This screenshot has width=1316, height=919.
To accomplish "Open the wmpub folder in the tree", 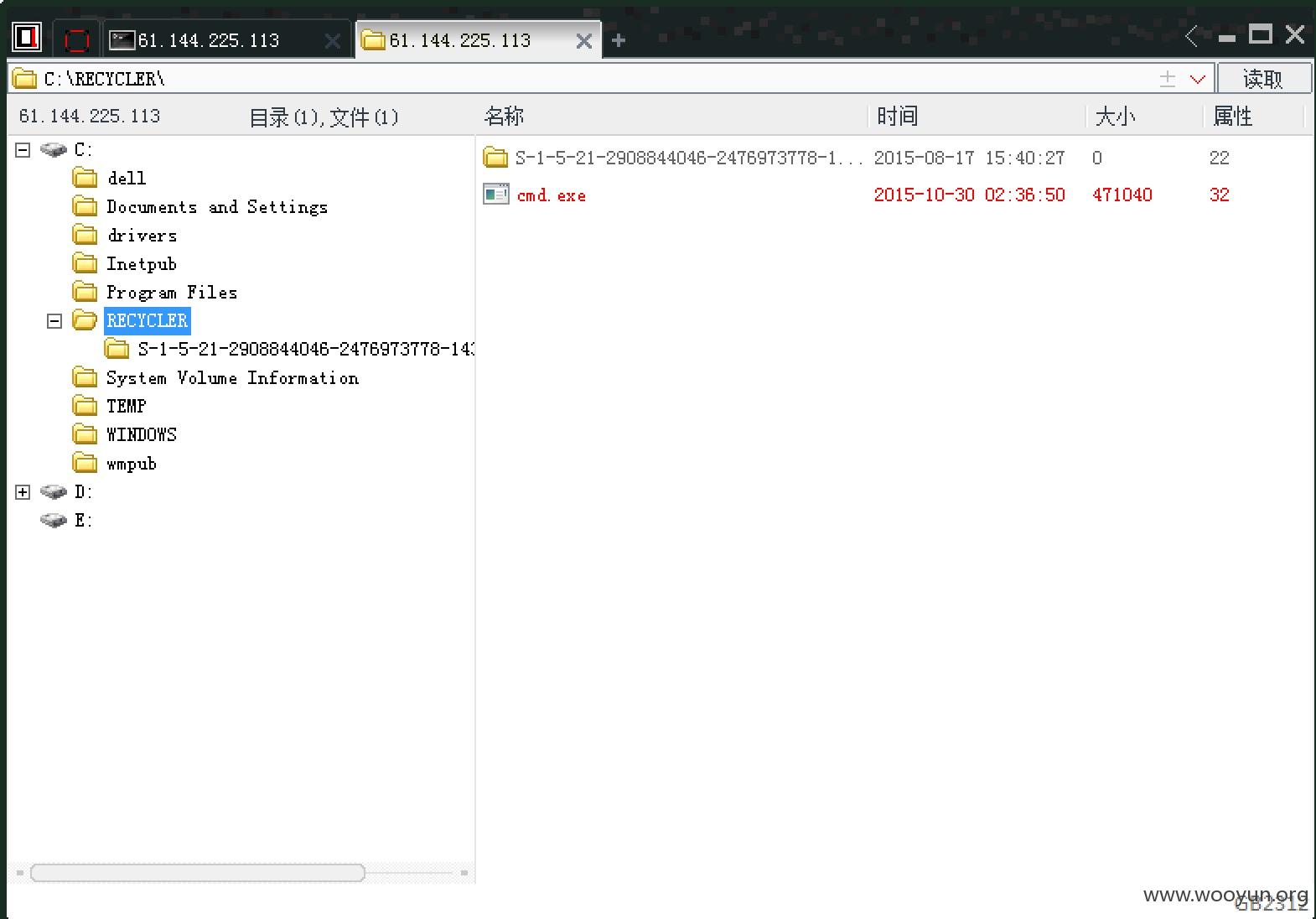I will (x=132, y=464).
